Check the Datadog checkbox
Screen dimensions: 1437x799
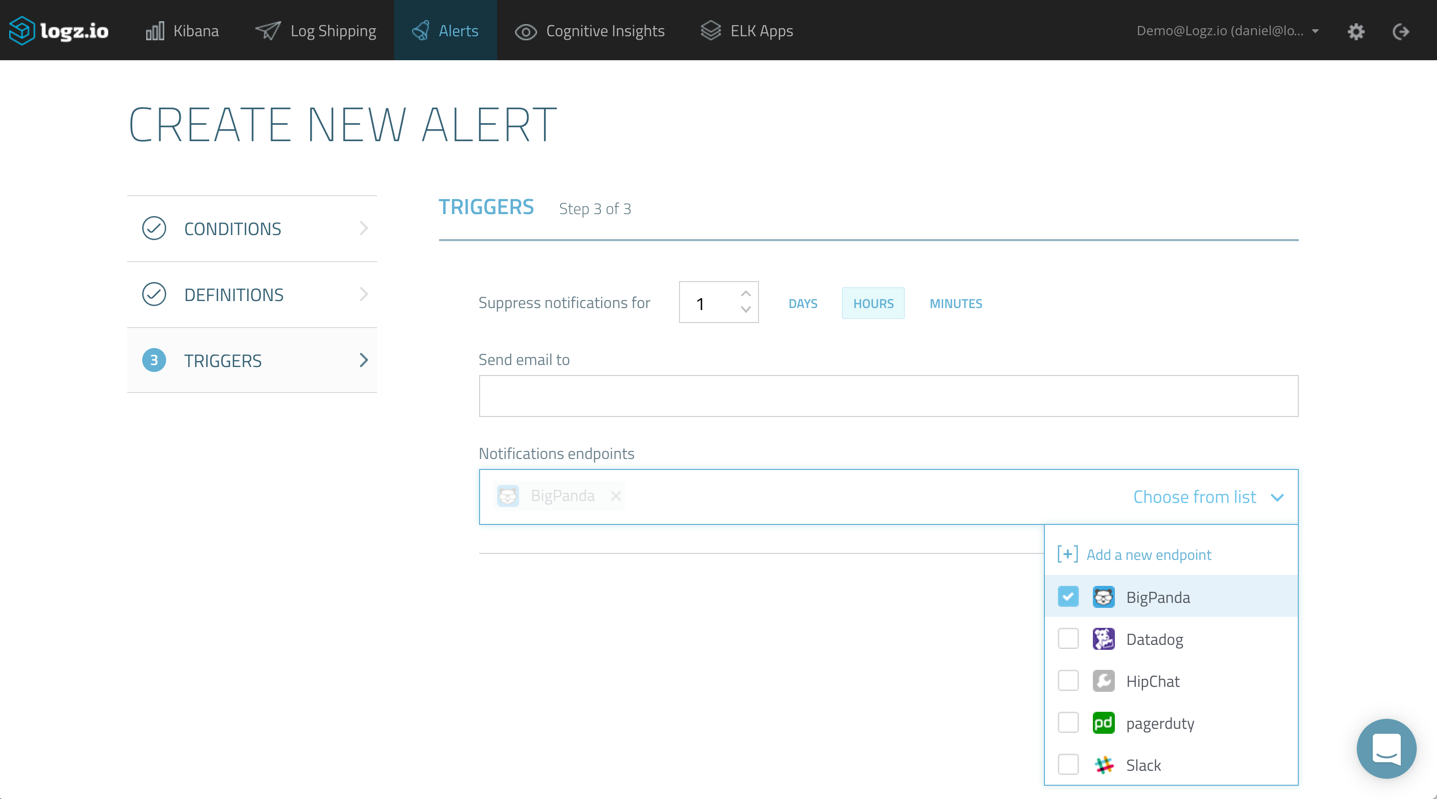coord(1068,639)
